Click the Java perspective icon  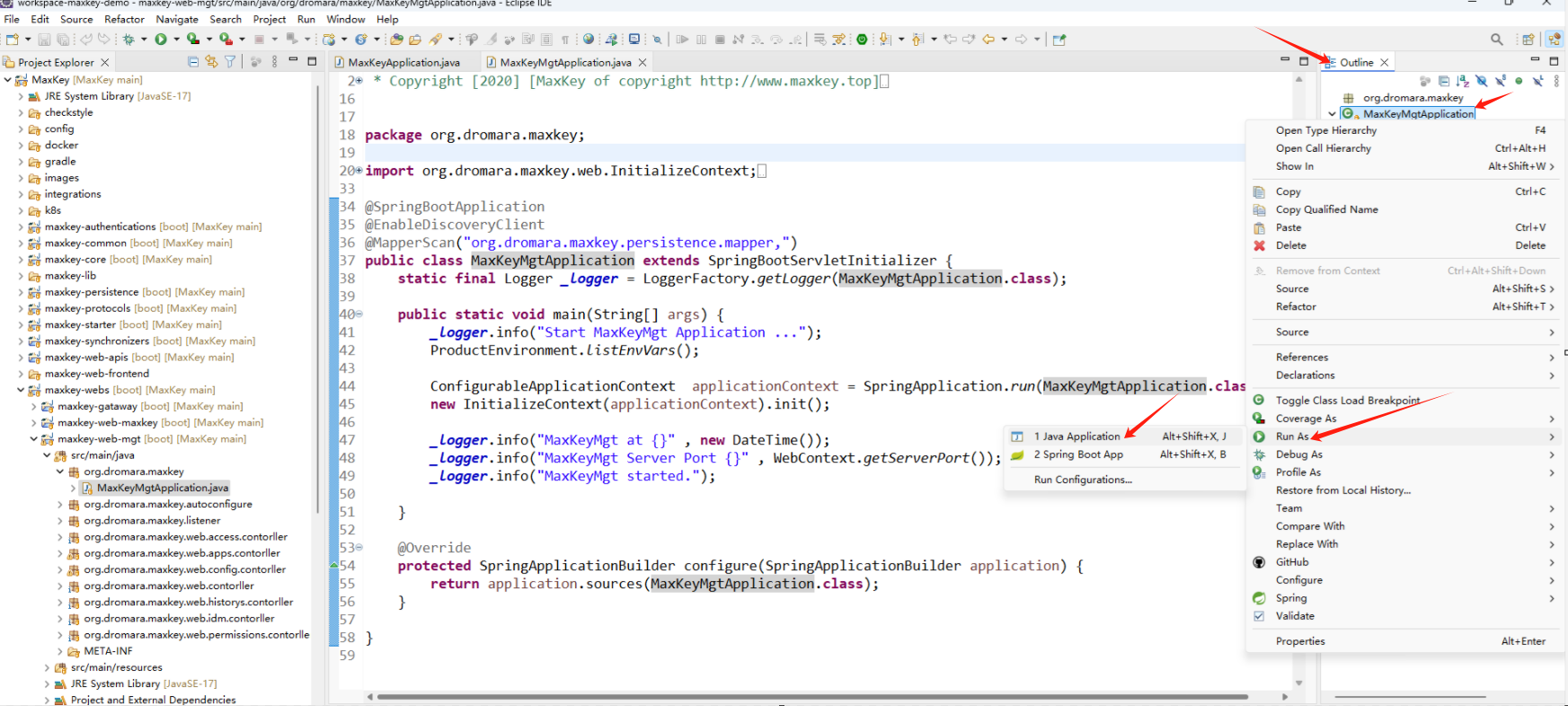(x=1553, y=40)
